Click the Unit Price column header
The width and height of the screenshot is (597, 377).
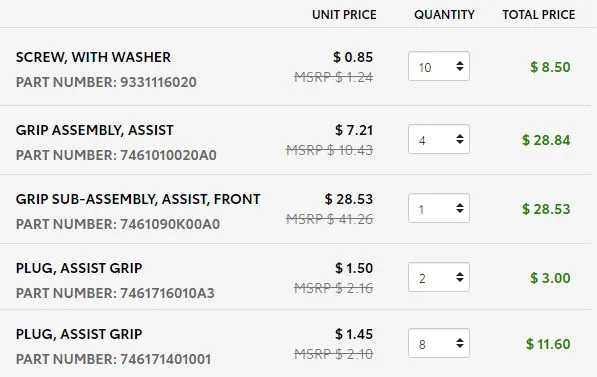point(344,14)
